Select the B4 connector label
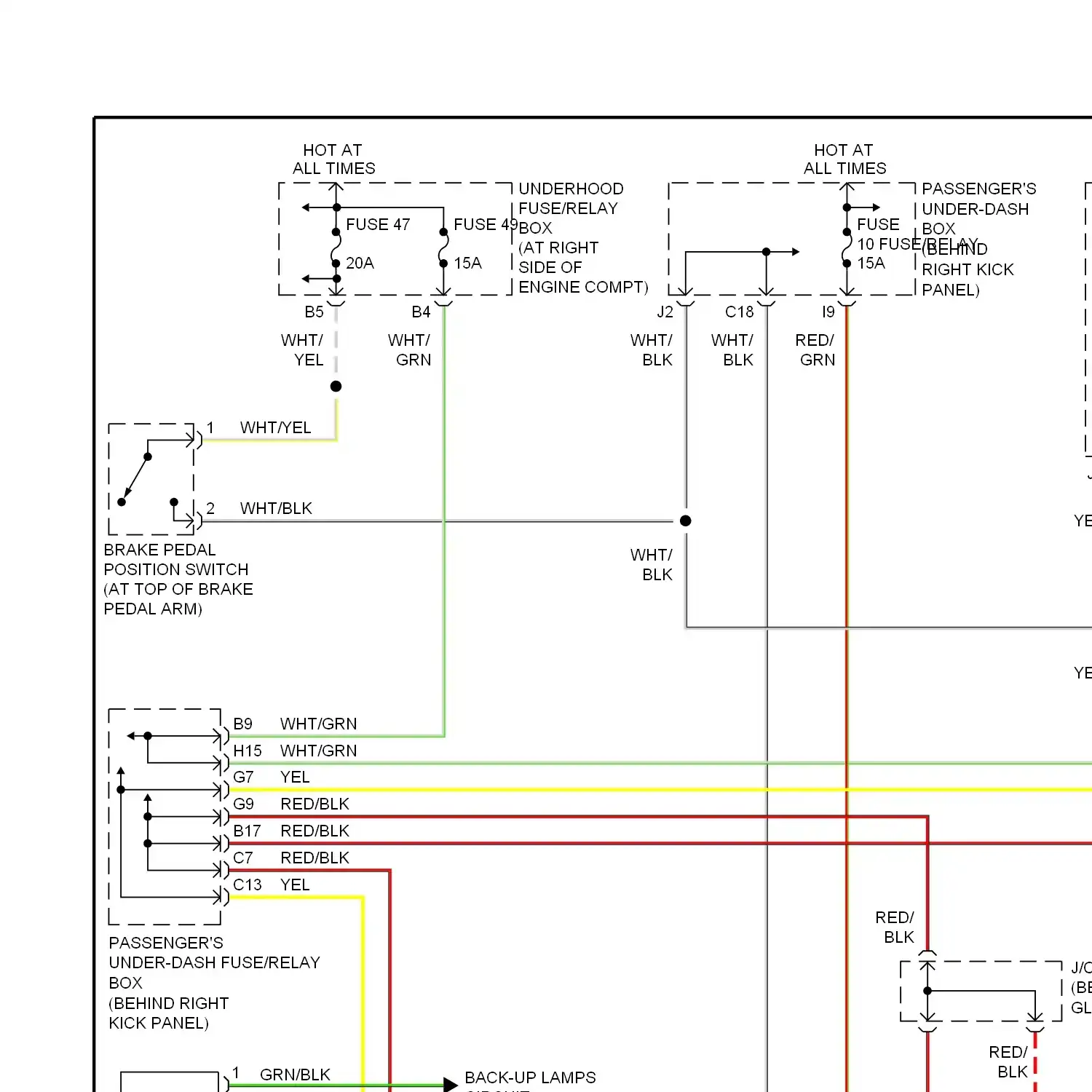Viewport: 1092px width, 1092px height. [421, 312]
